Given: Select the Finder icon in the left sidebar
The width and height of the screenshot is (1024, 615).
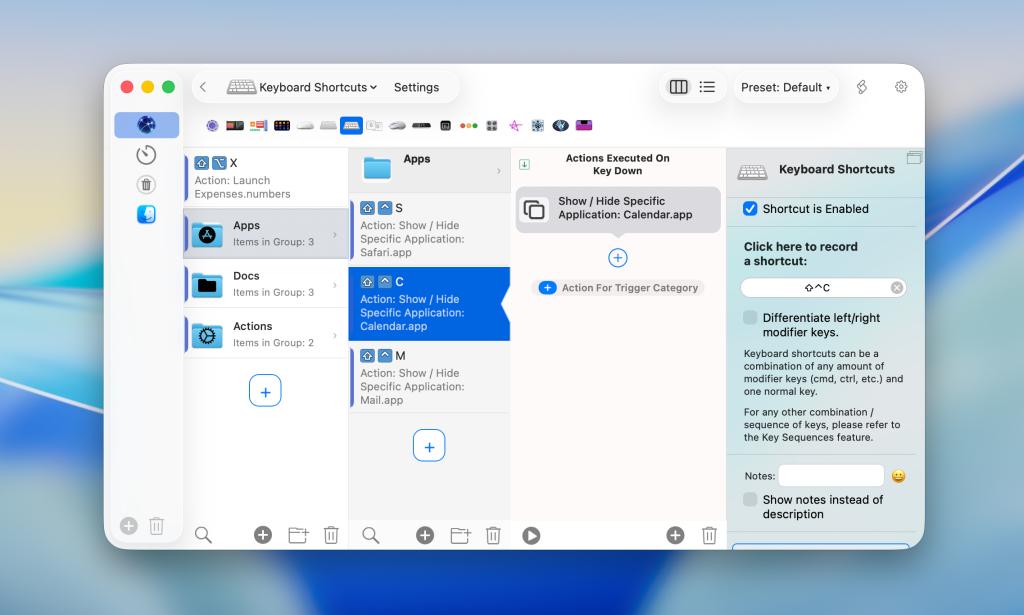Looking at the screenshot, I should pos(146,214).
